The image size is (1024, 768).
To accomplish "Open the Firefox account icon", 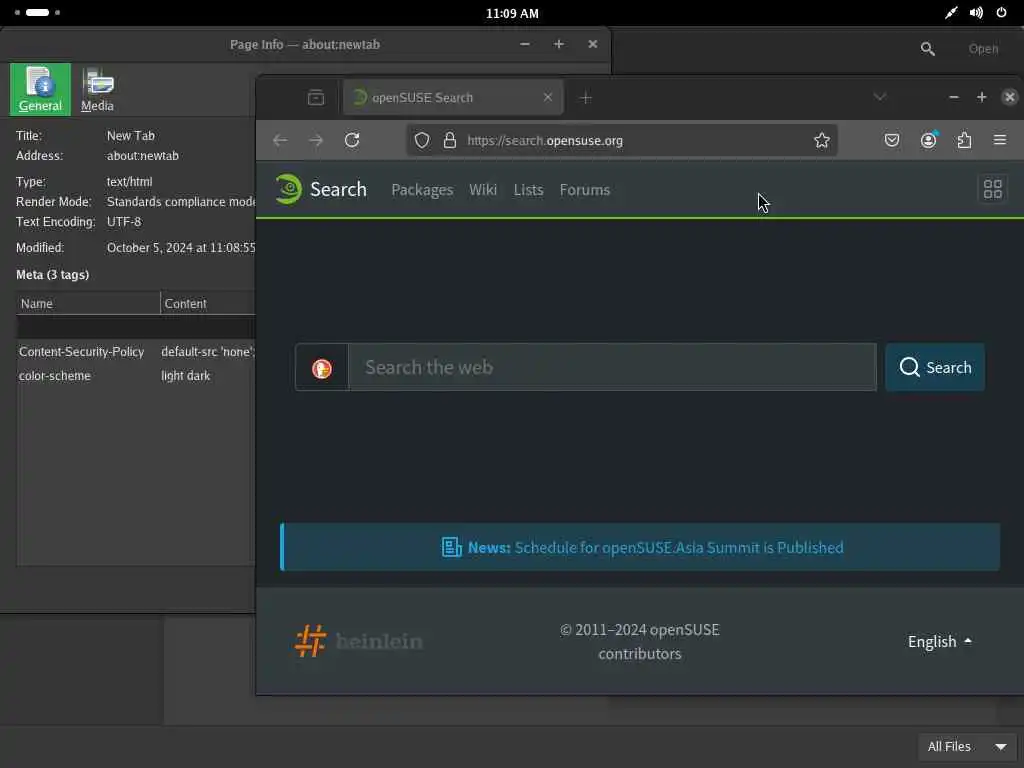I will pyautogui.click(x=928, y=140).
